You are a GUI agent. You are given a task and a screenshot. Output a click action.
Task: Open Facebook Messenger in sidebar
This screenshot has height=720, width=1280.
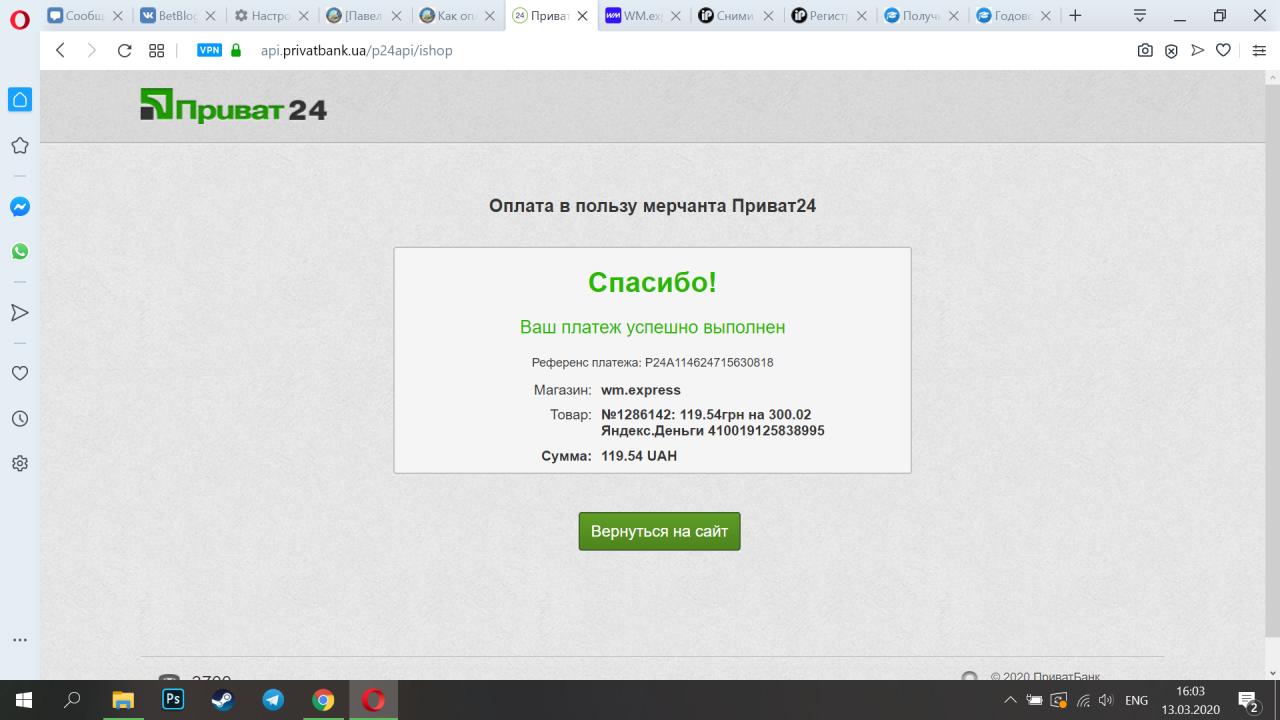(x=20, y=207)
